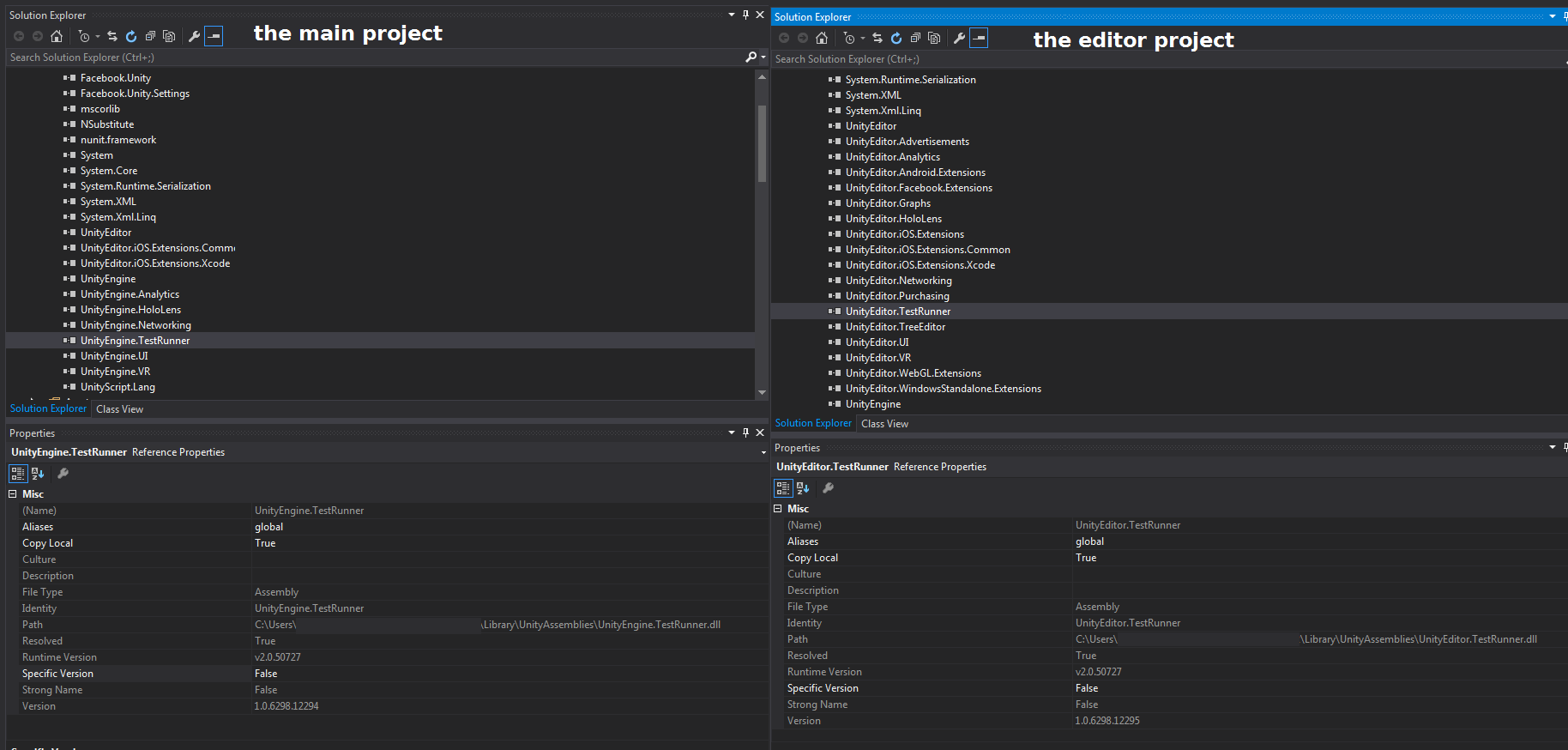Pin the left Properties panel
The height and width of the screenshot is (750, 1568).
point(745,432)
